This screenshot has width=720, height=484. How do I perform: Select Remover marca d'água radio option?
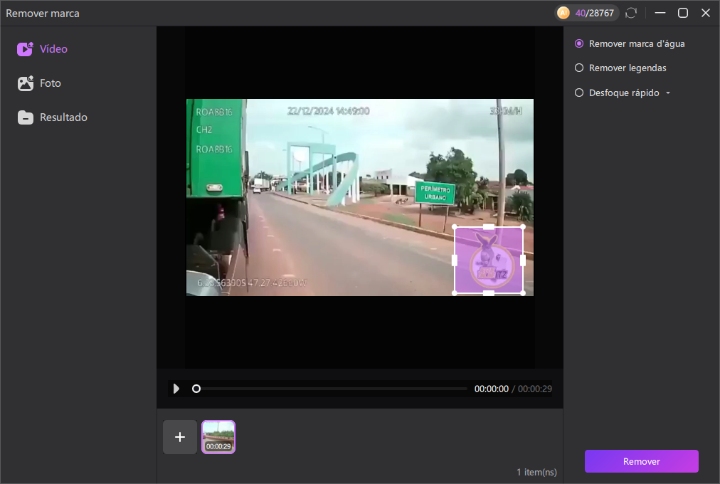pos(579,44)
